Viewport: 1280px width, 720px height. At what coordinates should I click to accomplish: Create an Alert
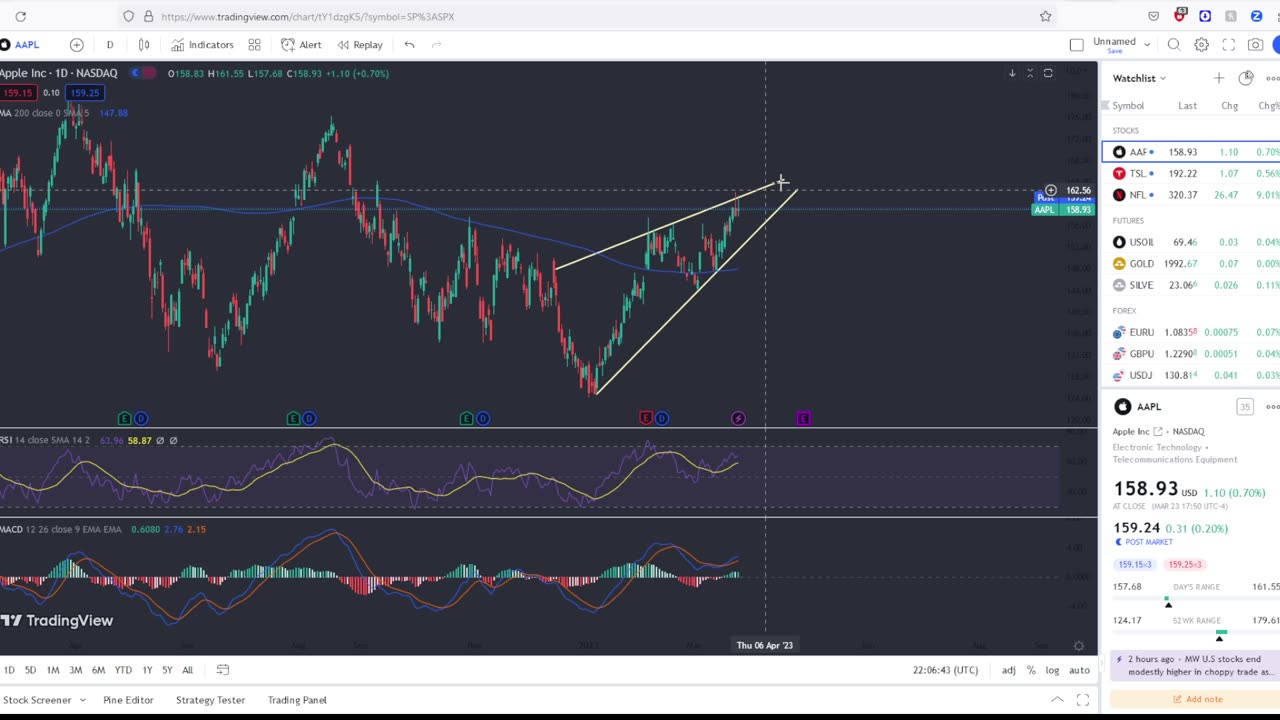click(x=302, y=44)
